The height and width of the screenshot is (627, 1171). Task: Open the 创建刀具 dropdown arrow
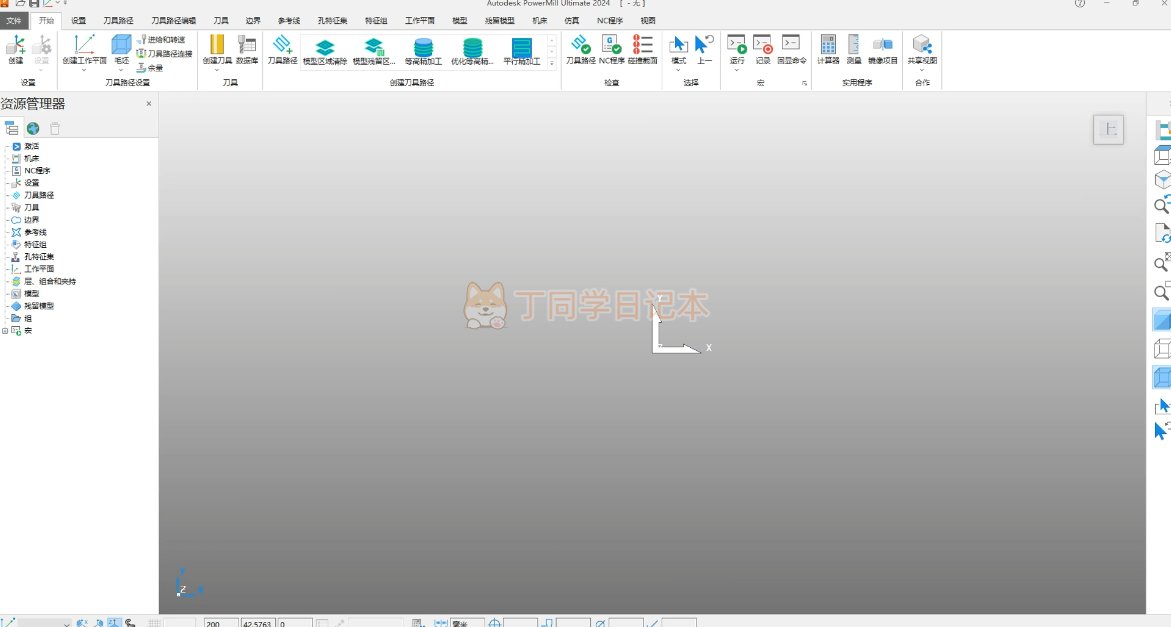[217, 70]
